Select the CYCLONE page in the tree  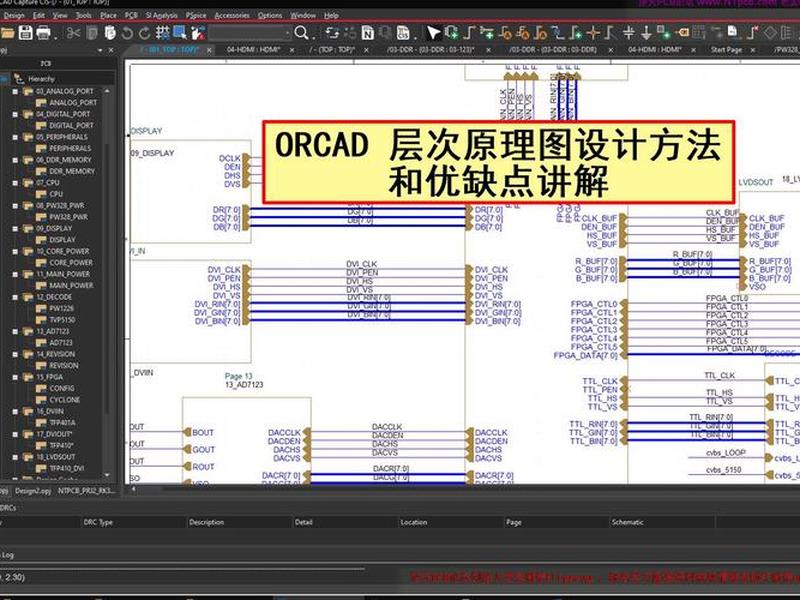(x=64, y=400)
